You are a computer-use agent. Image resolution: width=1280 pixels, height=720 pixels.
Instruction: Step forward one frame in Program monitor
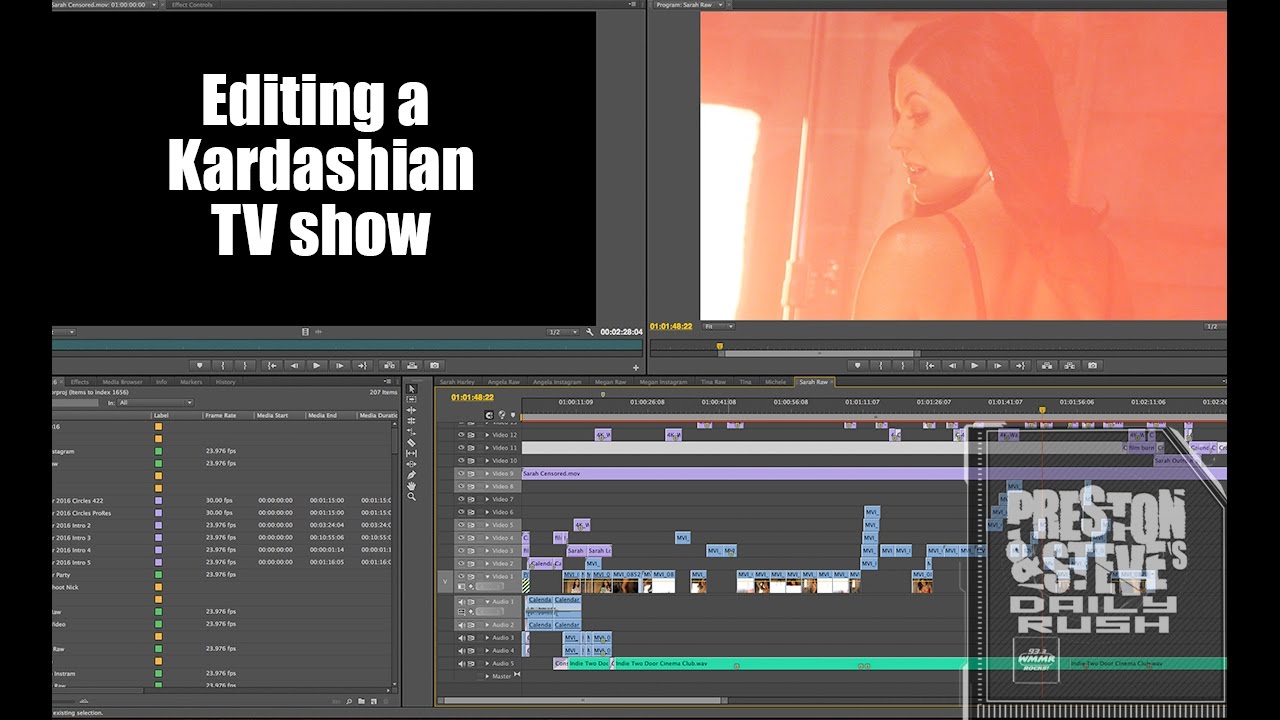pyautogui.click(x=998, y=366)
